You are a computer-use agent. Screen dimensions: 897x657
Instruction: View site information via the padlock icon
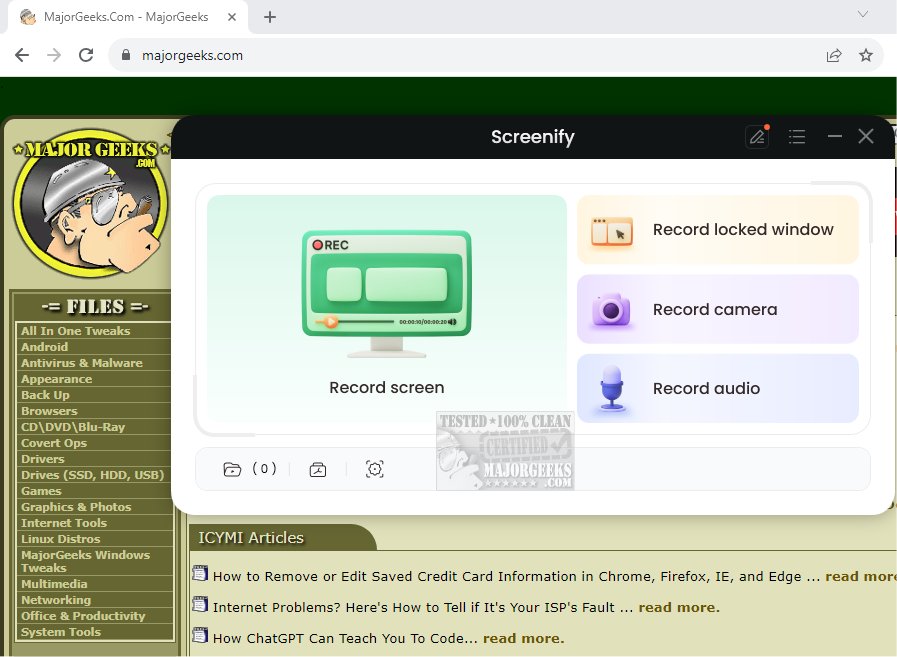tap(124, 55)
